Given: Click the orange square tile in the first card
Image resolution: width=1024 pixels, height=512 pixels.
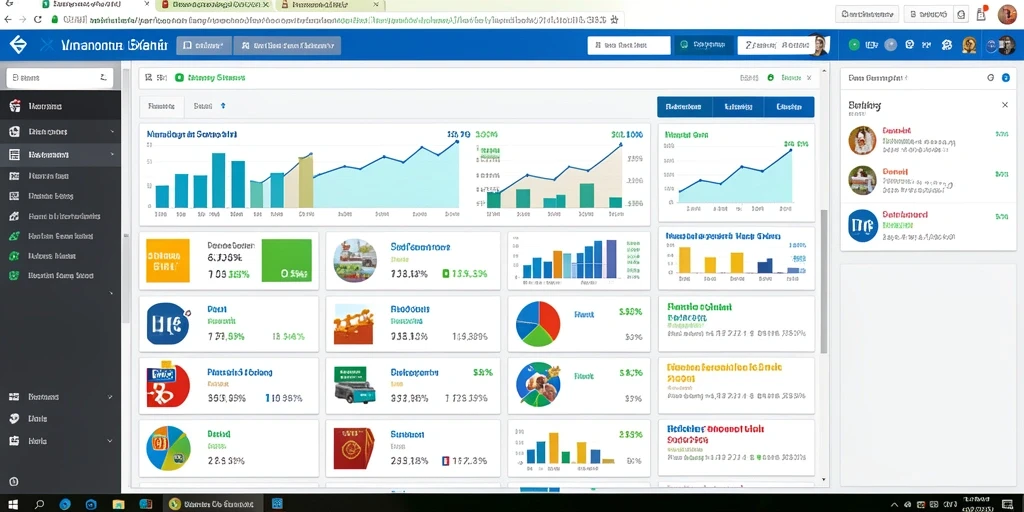Looking at the screenshot, I should [168, 261].
